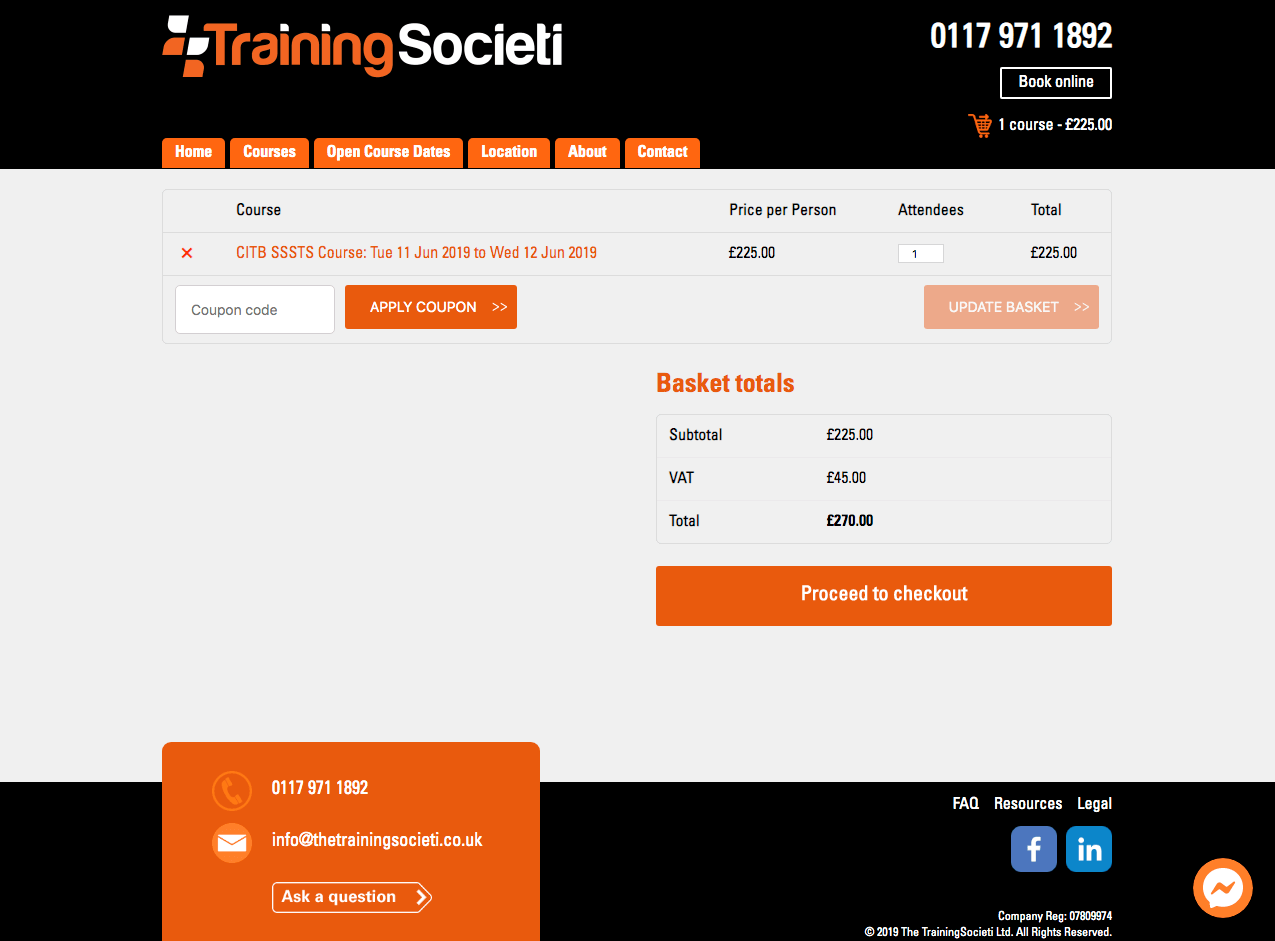
Task: Click the Update Basket button
Action: point(1011,307)
